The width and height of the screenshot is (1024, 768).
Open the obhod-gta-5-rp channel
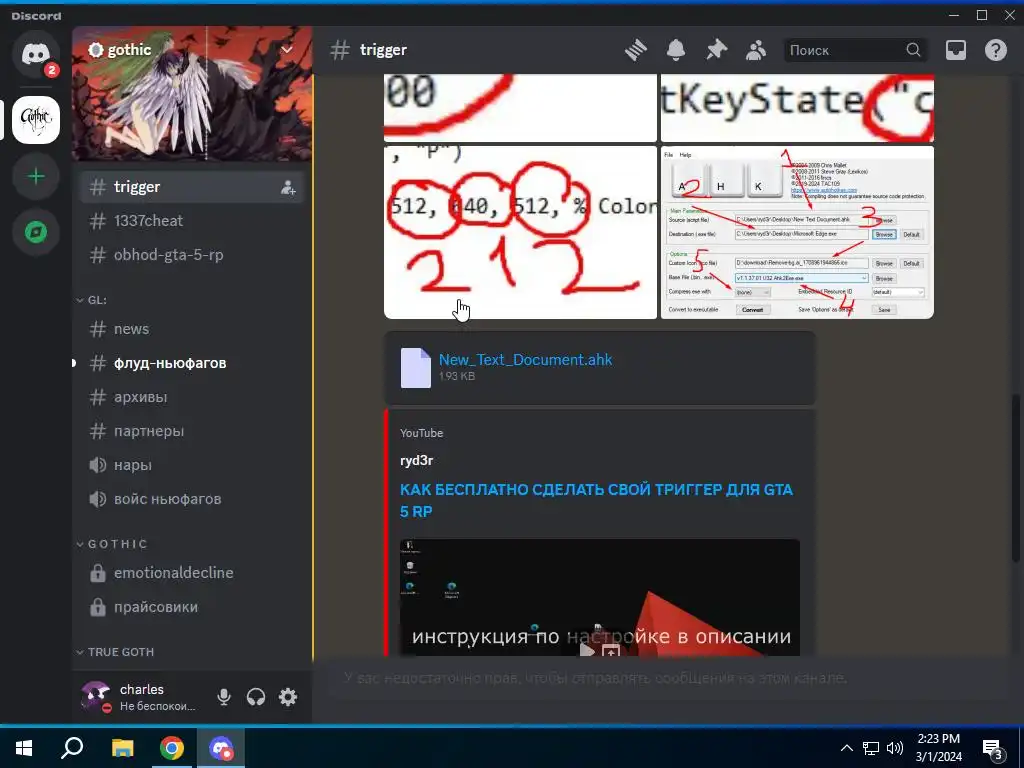(192, 255)
